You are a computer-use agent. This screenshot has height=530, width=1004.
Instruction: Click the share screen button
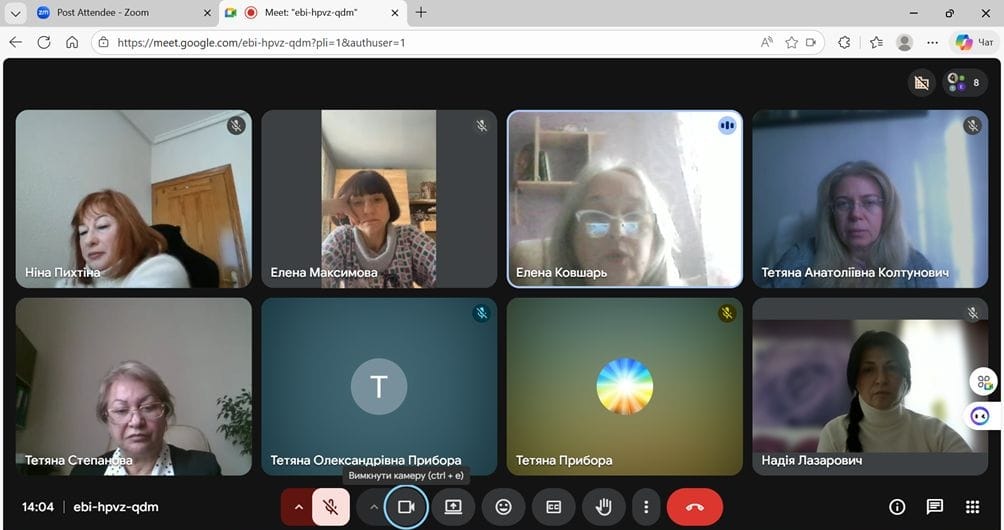(x=453, y=507)
